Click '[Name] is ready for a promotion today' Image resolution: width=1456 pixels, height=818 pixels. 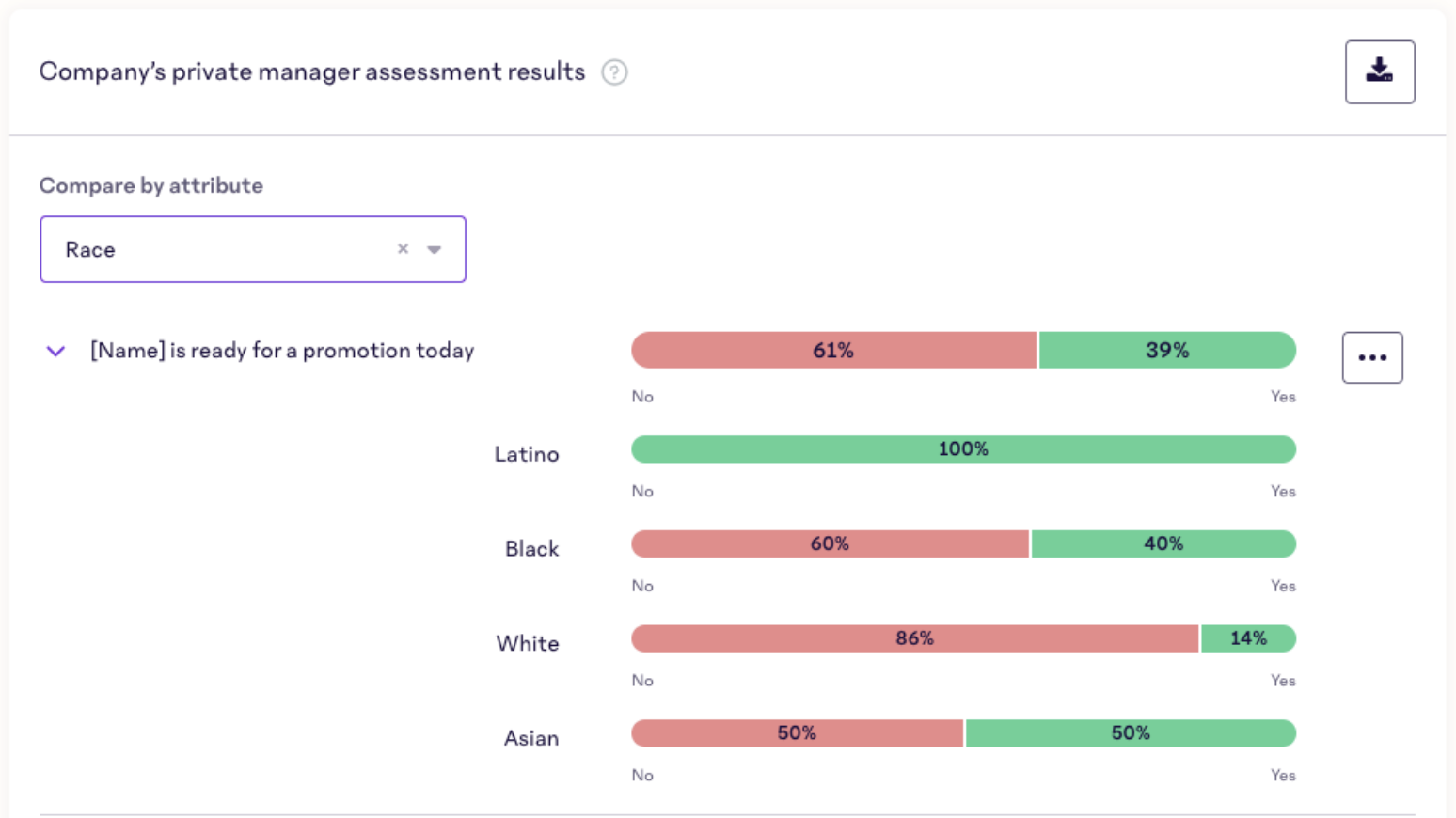click(x=282, y=351)
